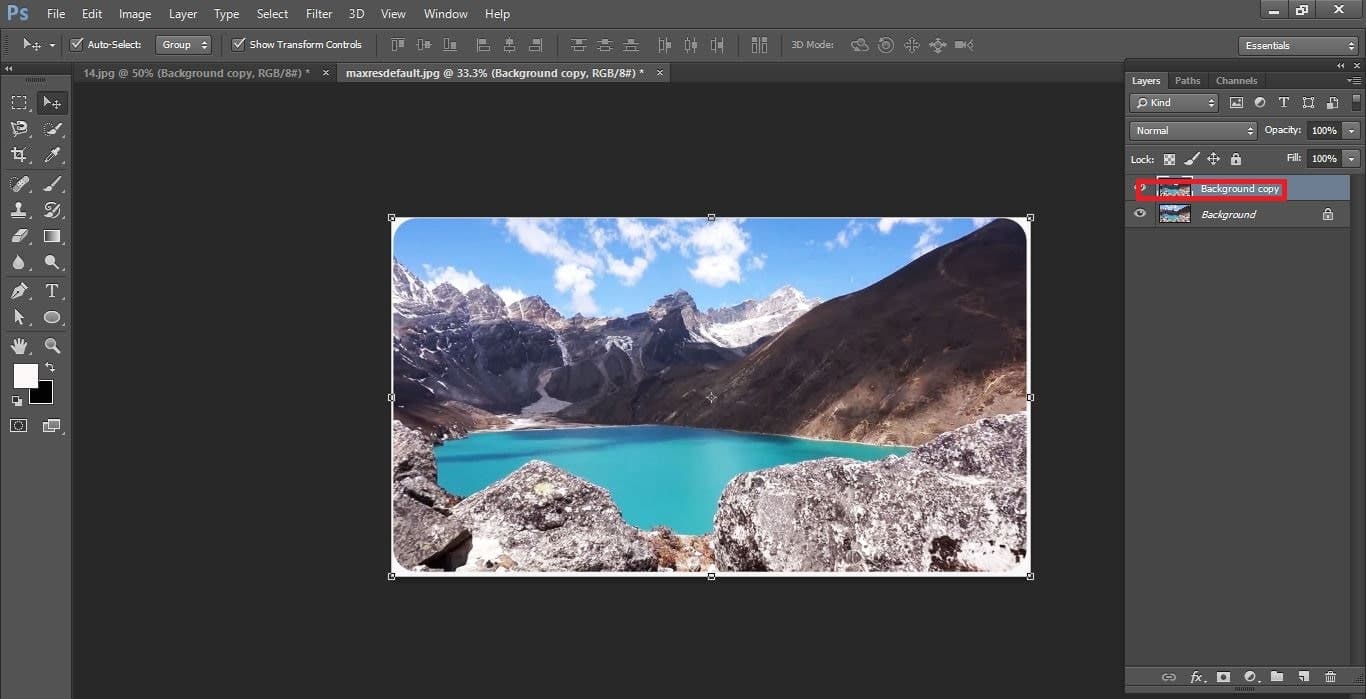The height and width of the screenshot is (699, 1366).
Task: Disable Show Transform Controls
Action: click(x=238, y=44)
